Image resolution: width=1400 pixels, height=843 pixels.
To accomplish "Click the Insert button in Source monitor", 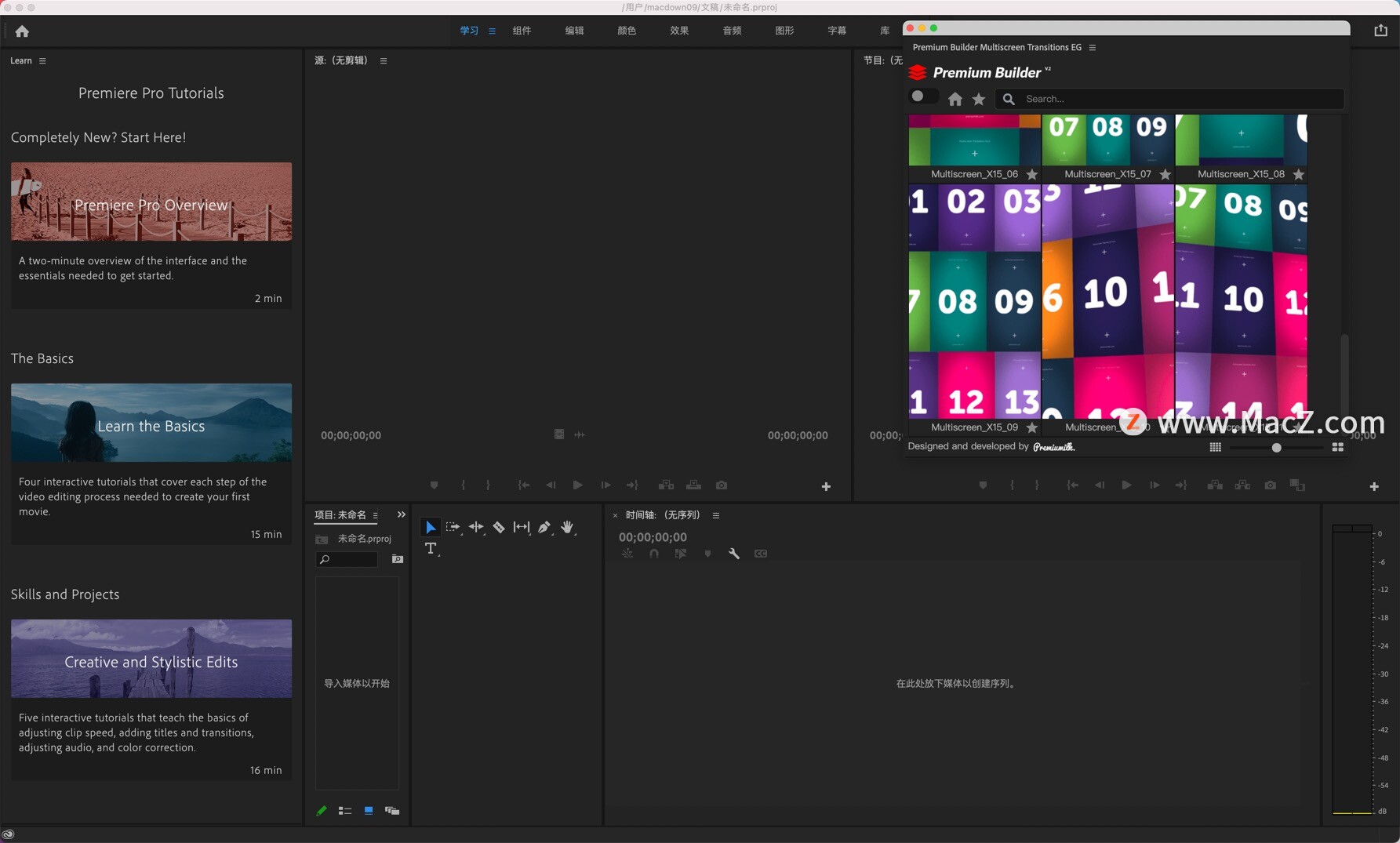I will [x=666, y=485].
